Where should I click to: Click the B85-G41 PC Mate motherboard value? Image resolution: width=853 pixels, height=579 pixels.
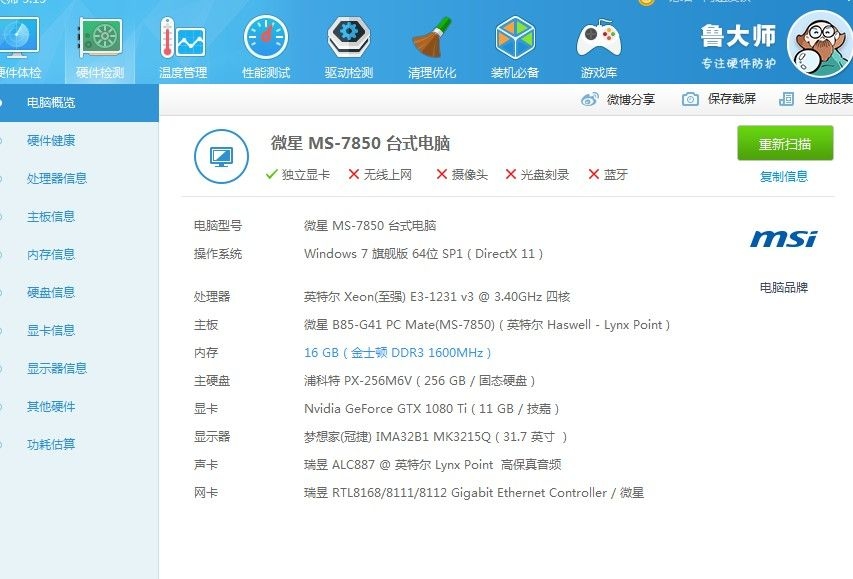coord(487,325)
